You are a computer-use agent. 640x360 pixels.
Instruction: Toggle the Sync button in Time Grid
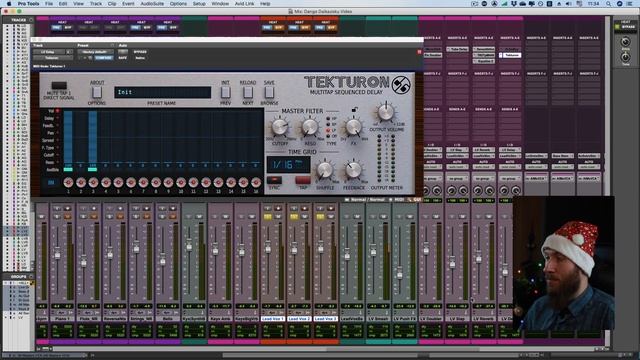point(274,180)
